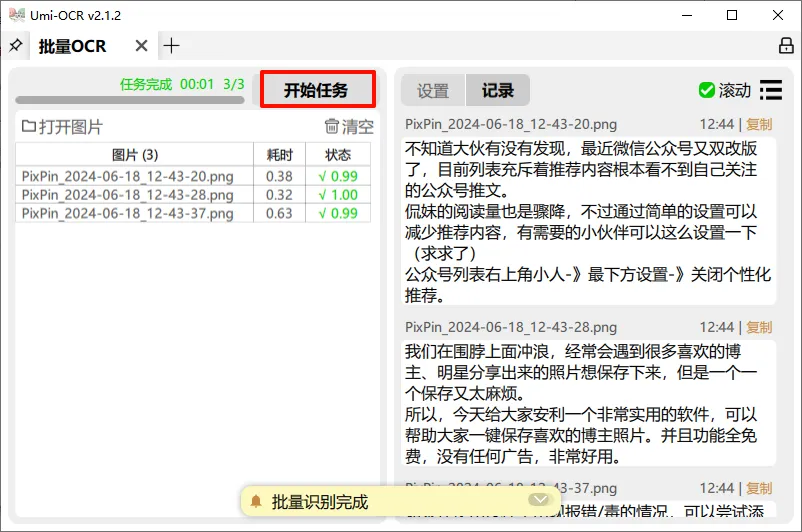Click the lock icon at top right
Screen dimensions: 802x532
click(786, 46)
